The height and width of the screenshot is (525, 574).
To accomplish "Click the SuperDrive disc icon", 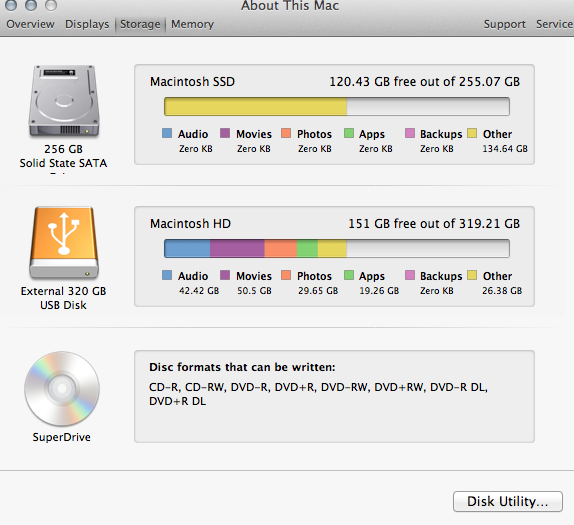I will (x=62, y=388).
